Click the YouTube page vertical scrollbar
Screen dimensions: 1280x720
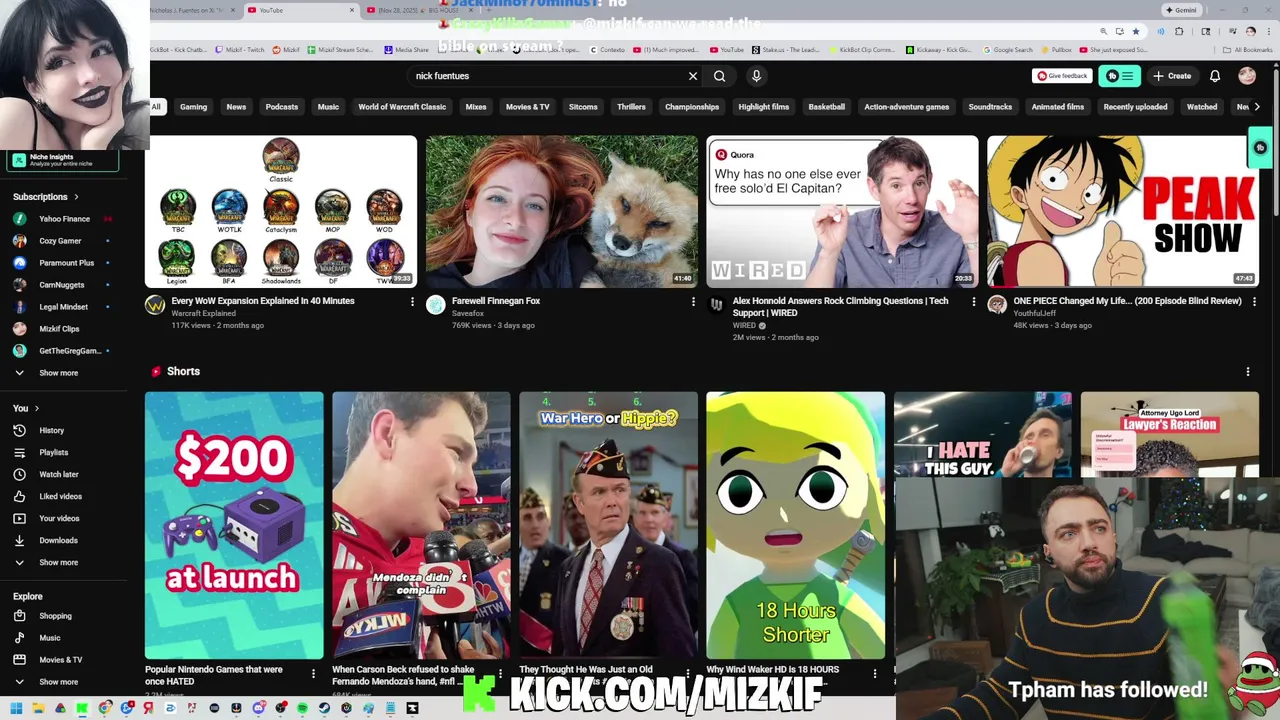pos(1275,140)
